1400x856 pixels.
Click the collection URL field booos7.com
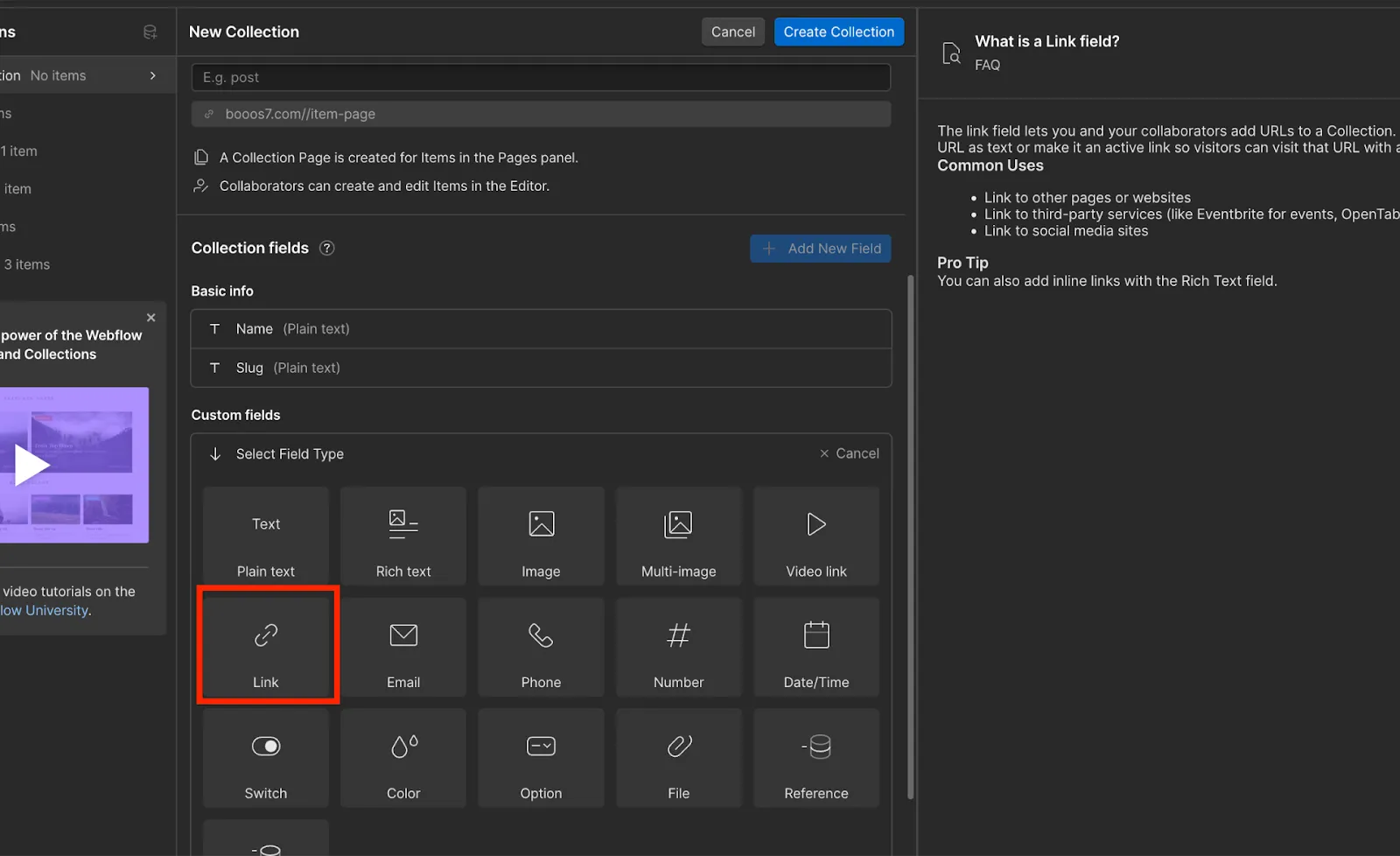[x=541, y=114]
